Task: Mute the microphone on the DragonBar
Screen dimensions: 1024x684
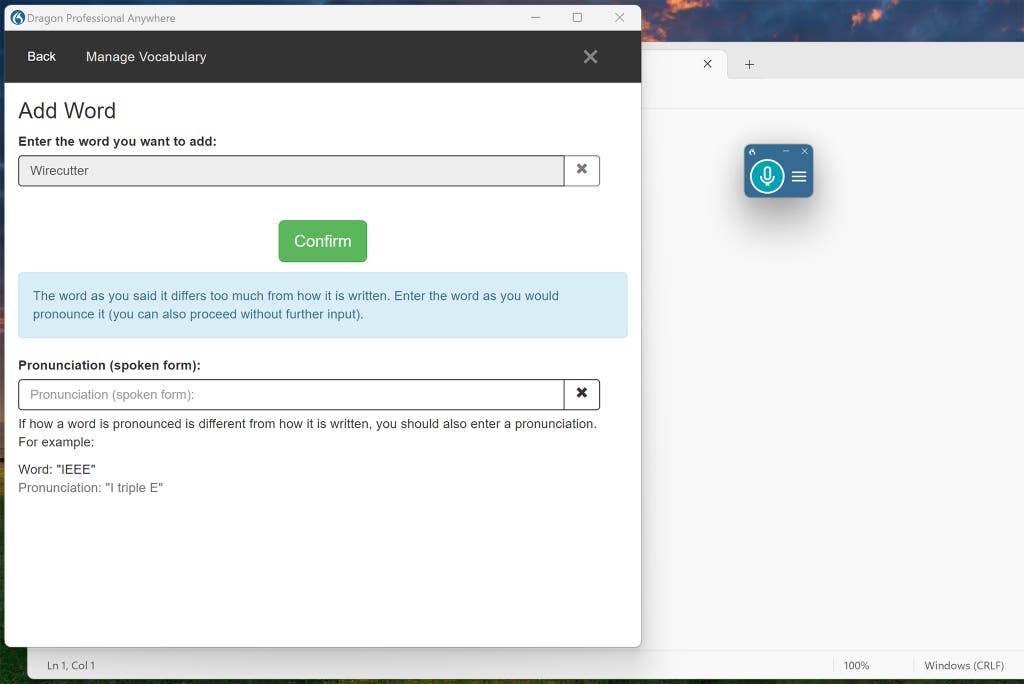Action: pos(767,175)
